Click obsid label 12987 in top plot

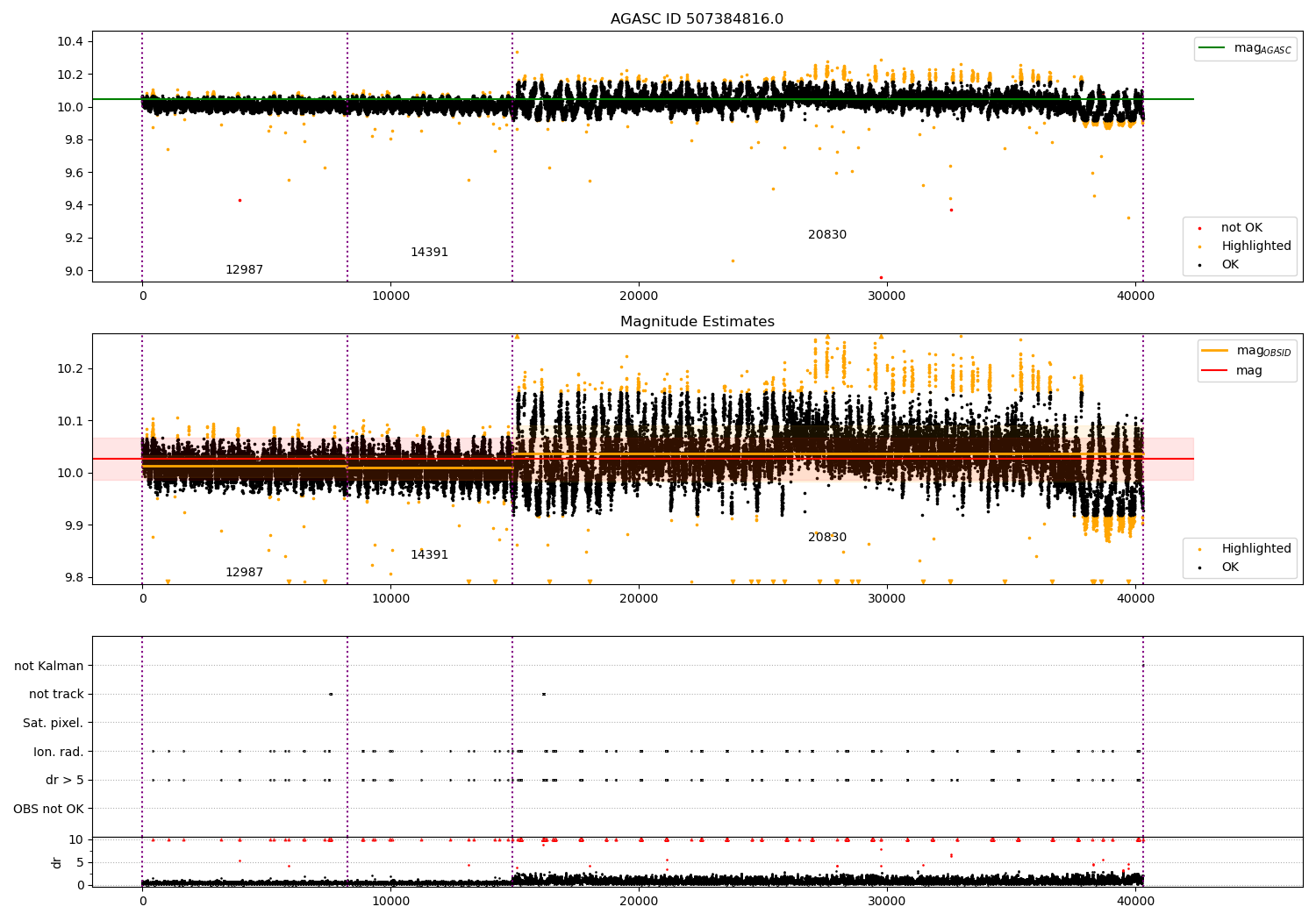click(244, 270)
